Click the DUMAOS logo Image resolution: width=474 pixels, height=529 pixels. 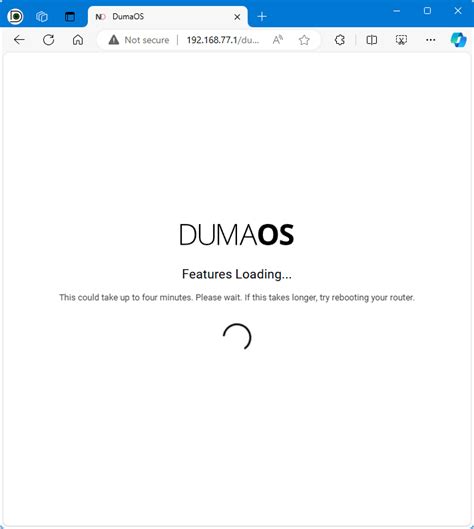click(x=236, y=234)
